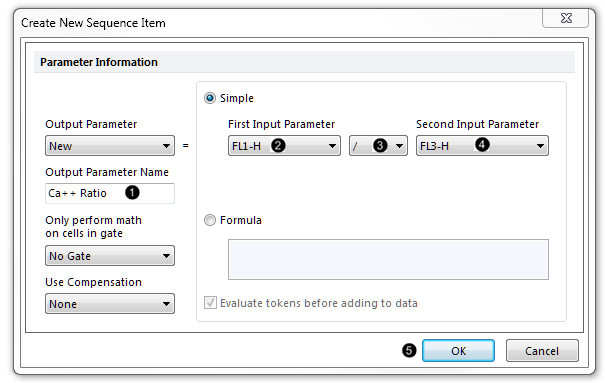Toggle Evaluate tokens before adding to data checkbox
The height and width of the screenshot is (383, 605).
[210, 303]
